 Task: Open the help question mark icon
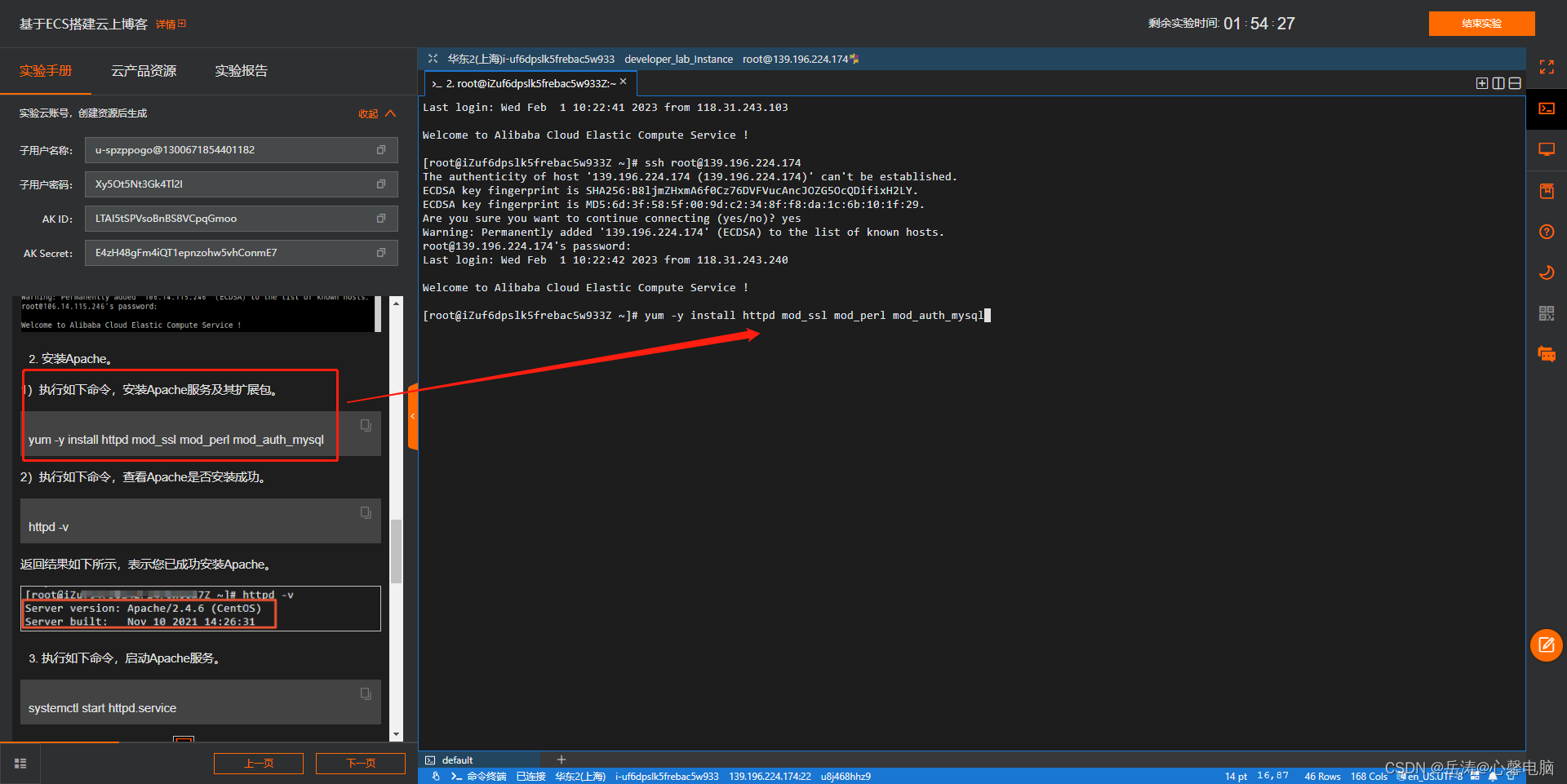point(1546,232)
